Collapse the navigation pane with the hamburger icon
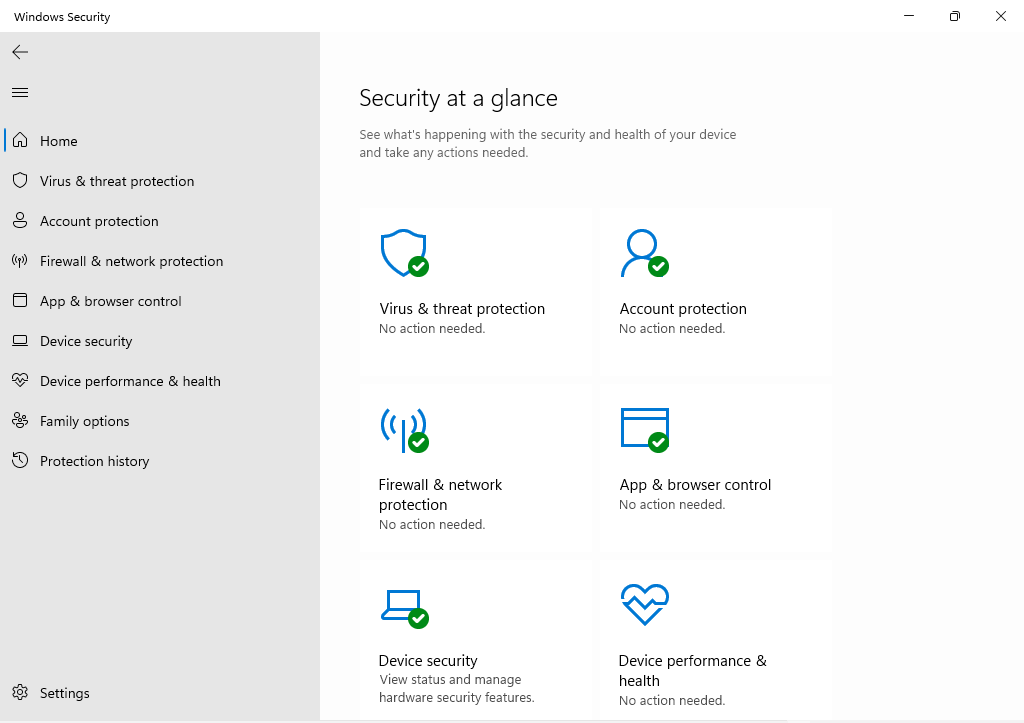This screenshot has height=723, width=1024. tap(19, 91)
